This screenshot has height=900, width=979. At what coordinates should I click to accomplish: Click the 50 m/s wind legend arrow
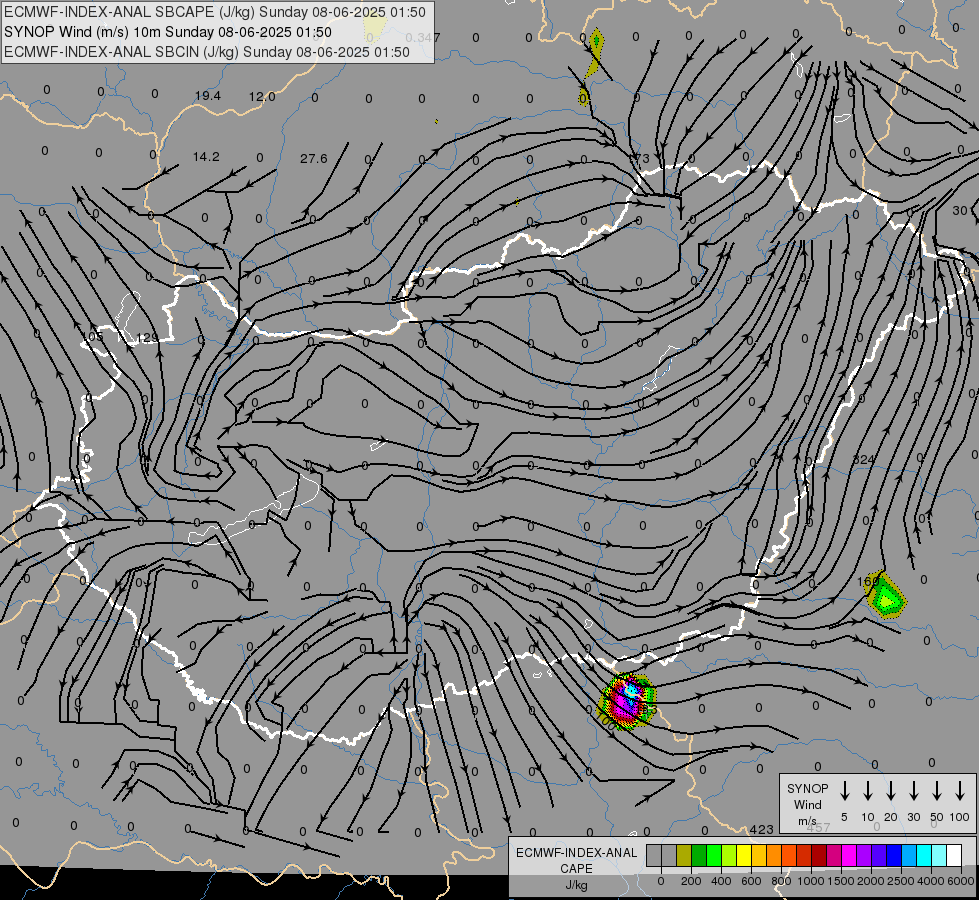(937, 790)
